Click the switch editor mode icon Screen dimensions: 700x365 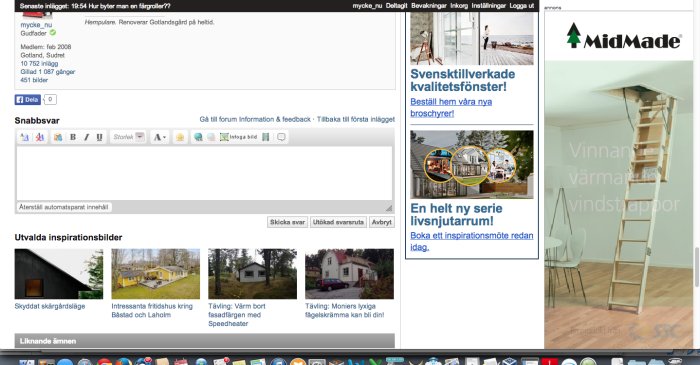25,137
